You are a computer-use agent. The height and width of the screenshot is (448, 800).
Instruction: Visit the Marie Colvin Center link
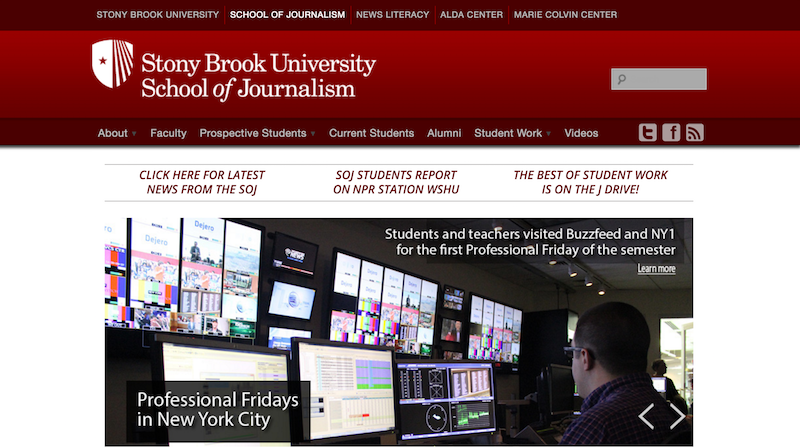(565, 15)
